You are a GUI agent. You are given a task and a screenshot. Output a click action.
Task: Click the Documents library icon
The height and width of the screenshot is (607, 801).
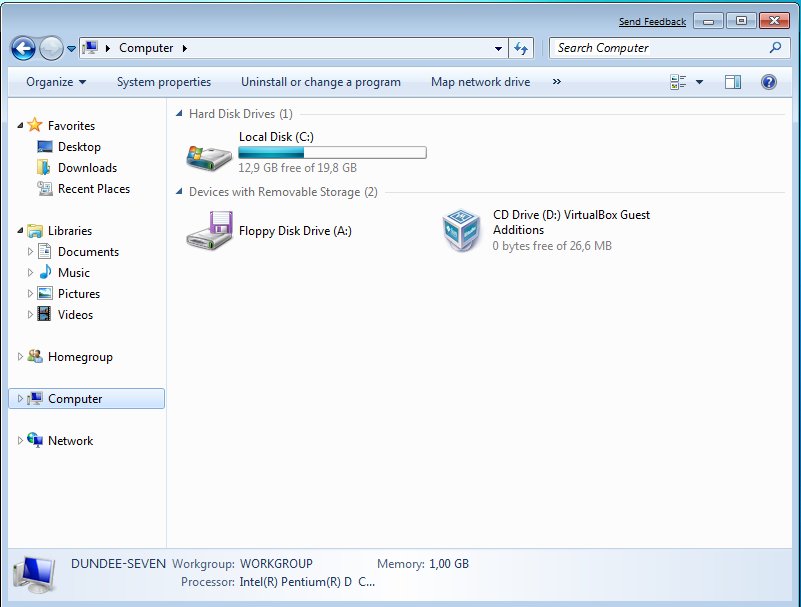(x=45, y=251)
